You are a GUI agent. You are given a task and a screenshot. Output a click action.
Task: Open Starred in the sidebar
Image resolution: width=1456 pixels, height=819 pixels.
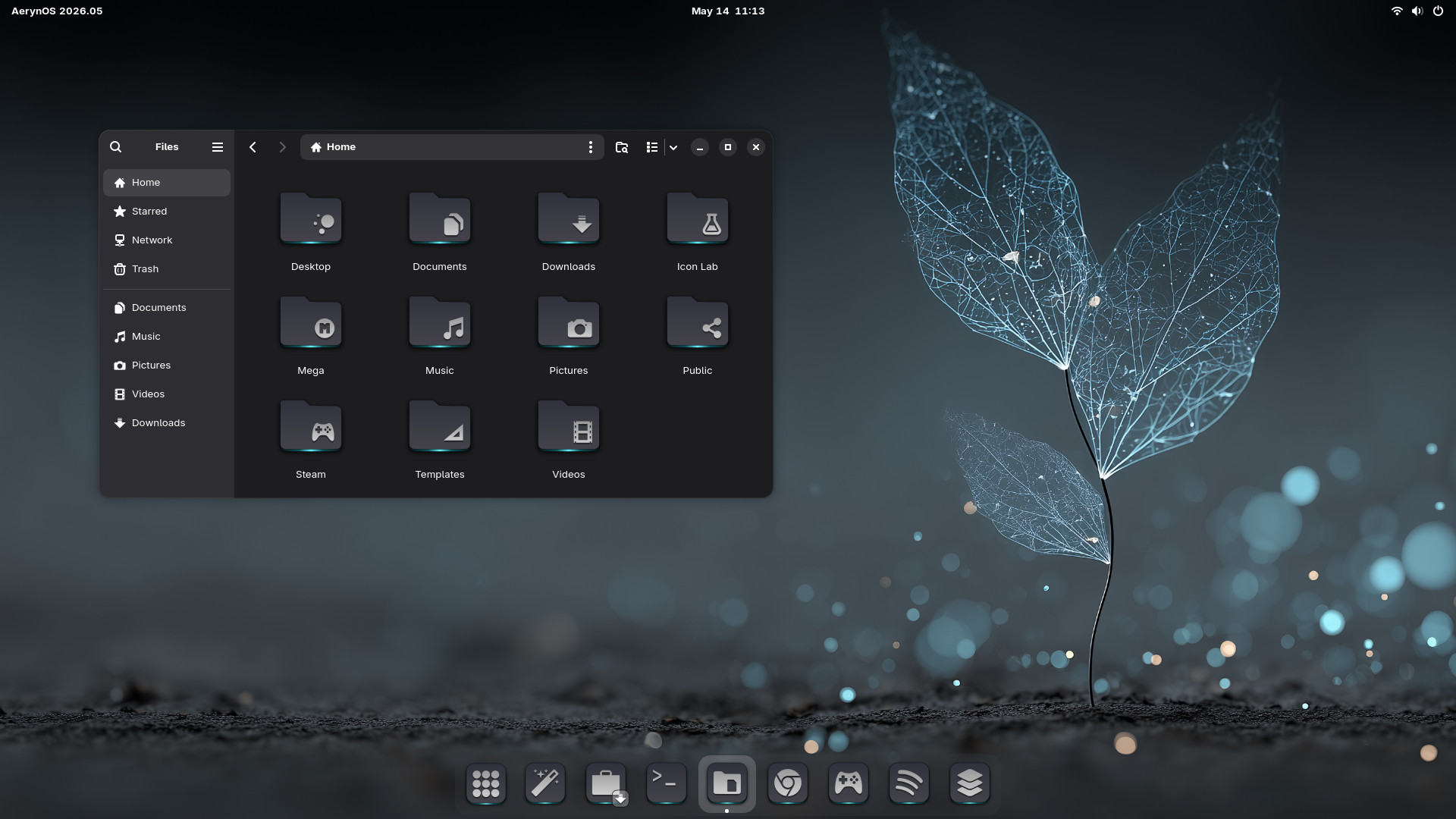(x=167, y=212)
